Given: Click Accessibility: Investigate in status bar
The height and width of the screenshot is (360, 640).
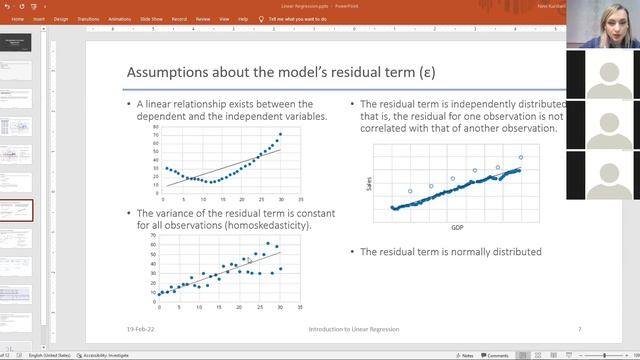Looking at the screenshot, I should tap(102, 356).
